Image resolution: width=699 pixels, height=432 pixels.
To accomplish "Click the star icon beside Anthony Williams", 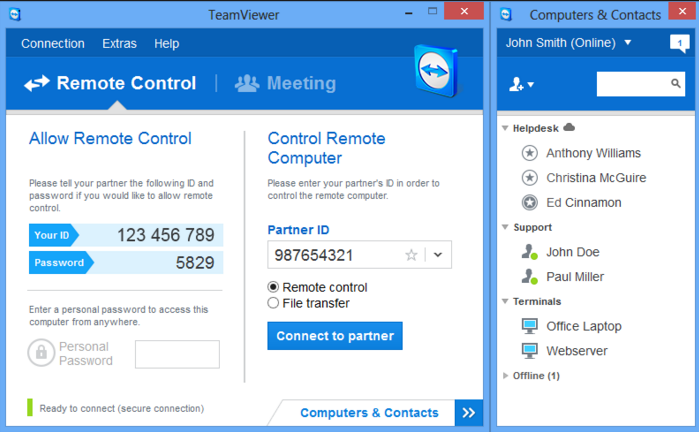I will [530, 153].
